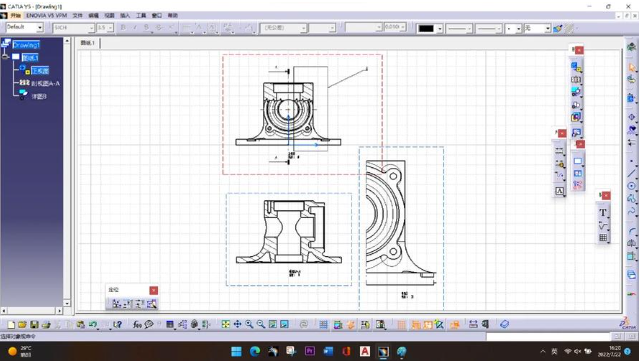Viewport: 639px width, 362px height.
Task: Open the formula f(x) tool
Action: tap(137, 324)
